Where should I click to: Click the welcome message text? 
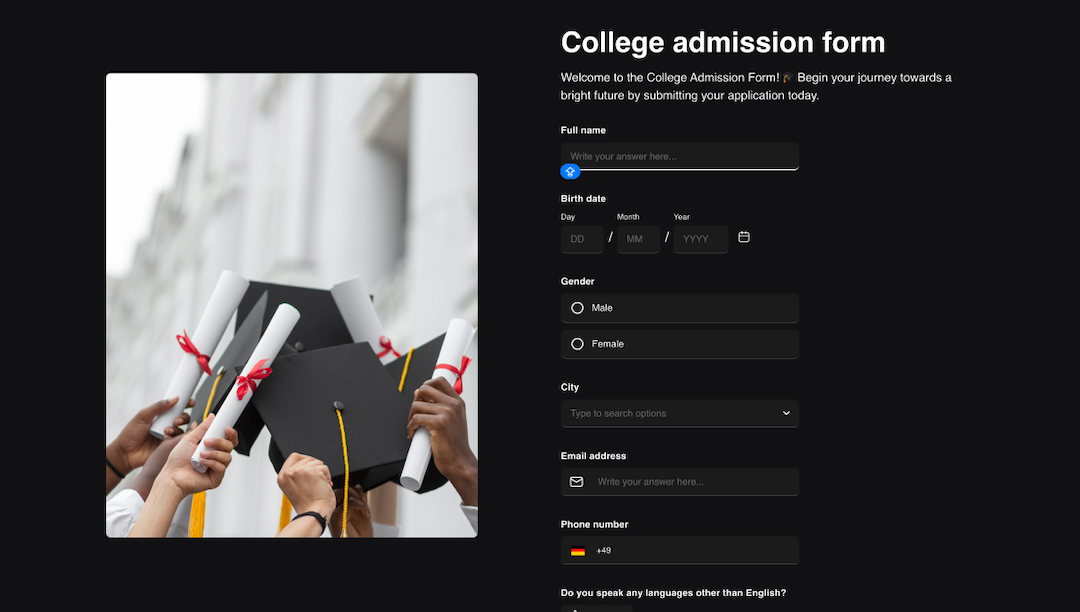[x=755, y=86]
